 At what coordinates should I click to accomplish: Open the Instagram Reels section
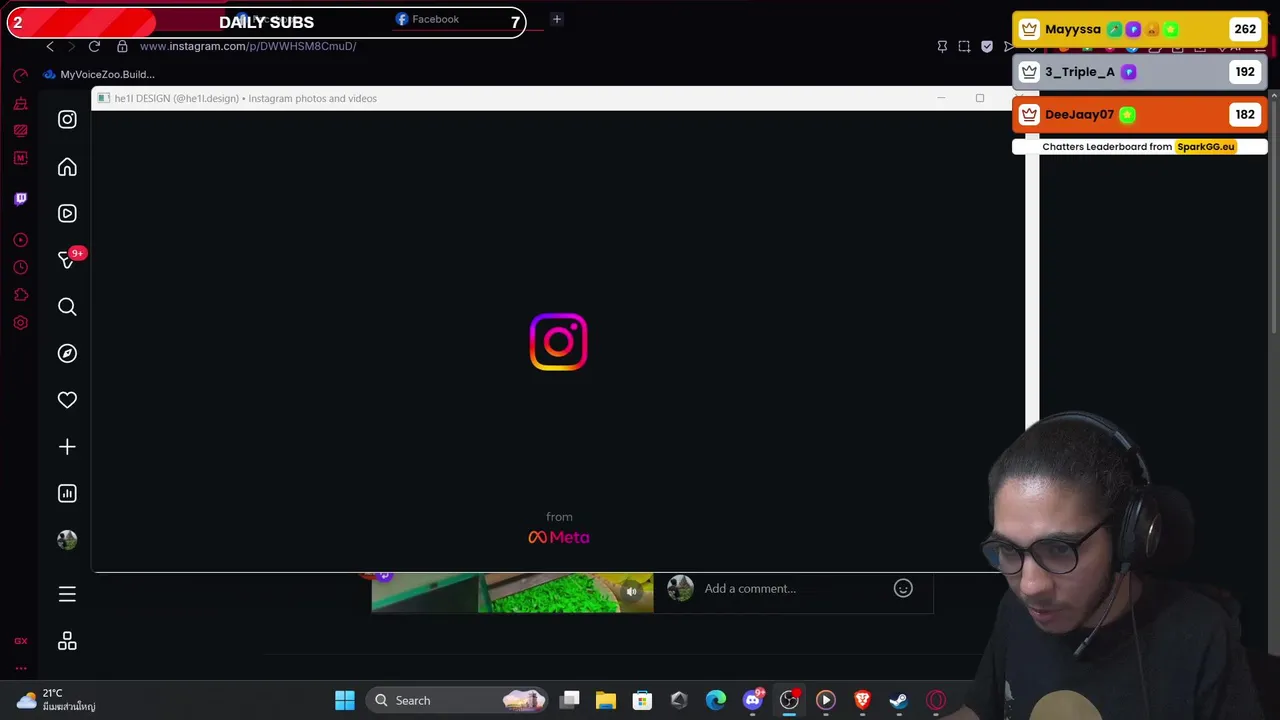coord(67,213)
